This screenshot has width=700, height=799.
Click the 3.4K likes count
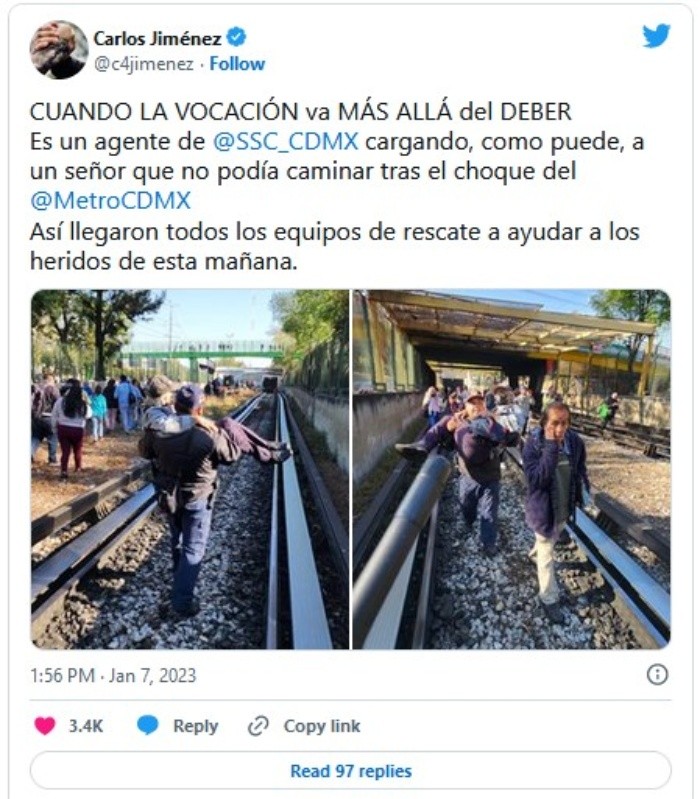click(86, 726)
